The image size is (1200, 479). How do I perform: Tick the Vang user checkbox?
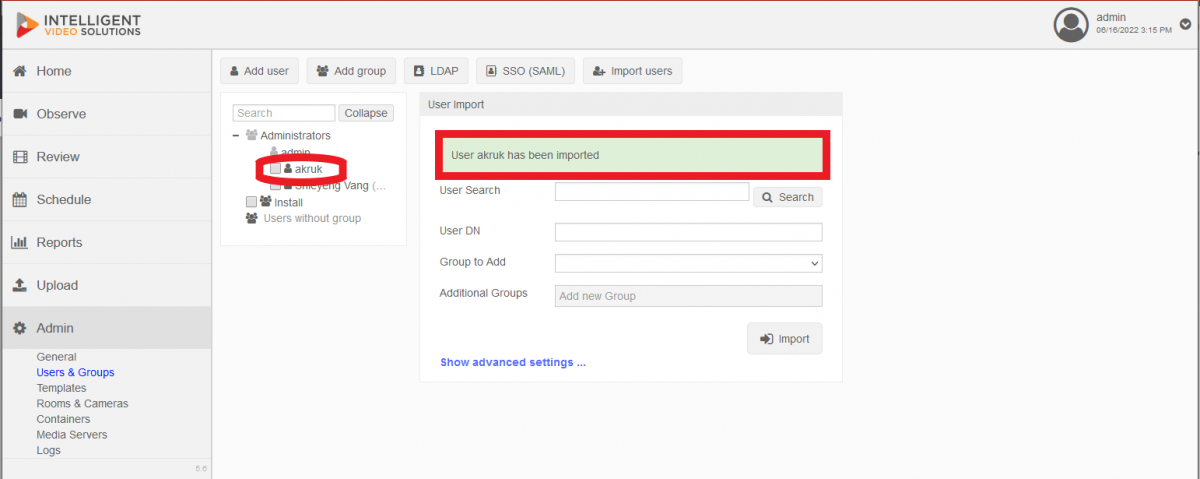276,185
